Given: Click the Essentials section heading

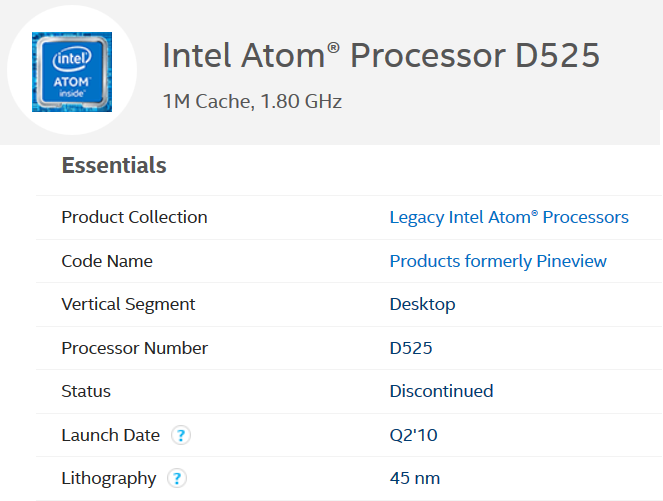Looking at the screenshot, I should coord(114,165).
